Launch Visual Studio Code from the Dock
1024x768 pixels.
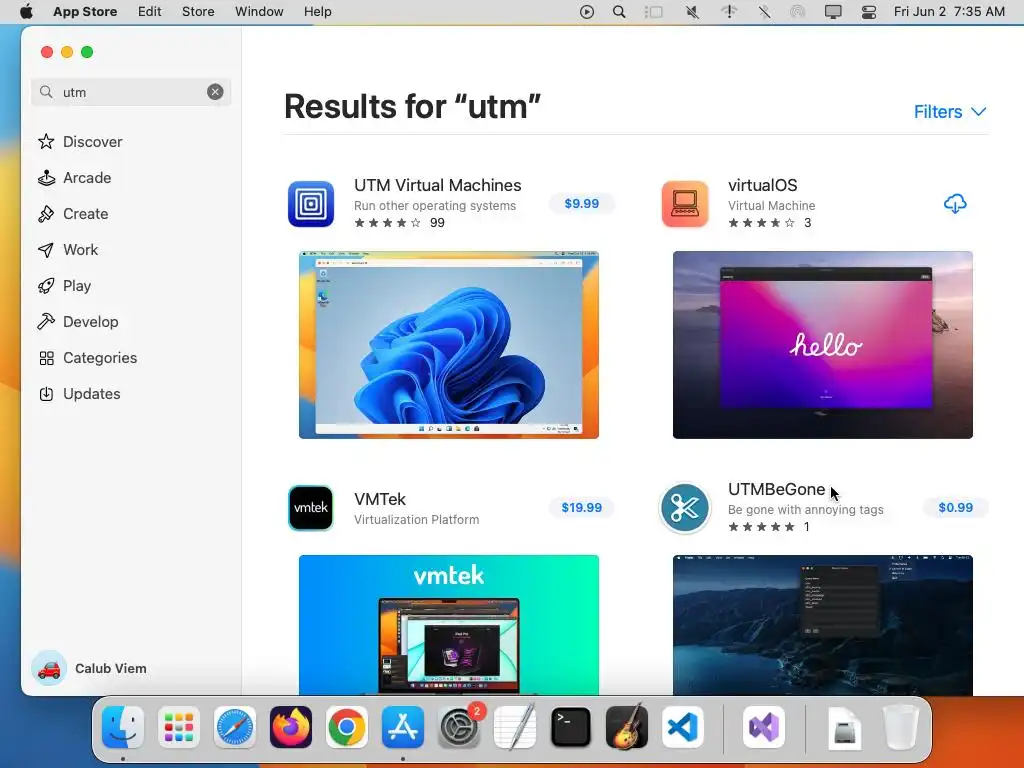[x=682, y=727]
